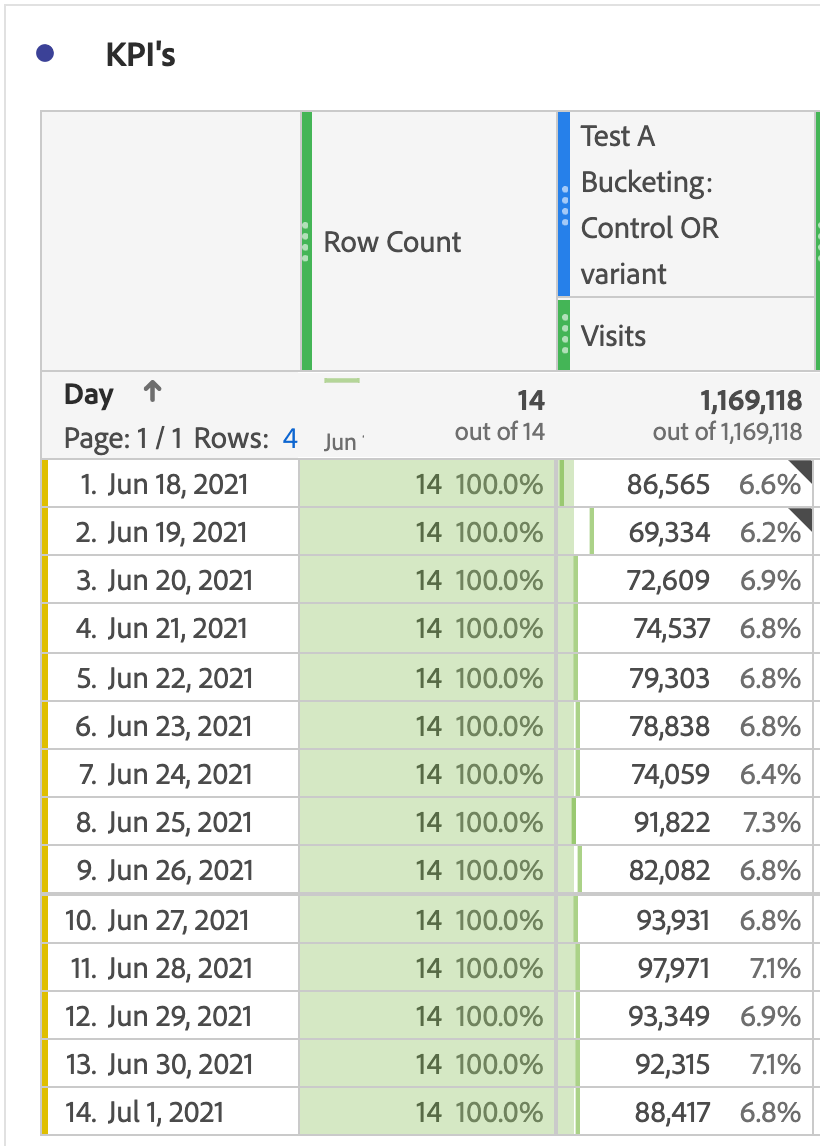820x1146 pixels.
Task: Click the Visits cell showing 79,303
Action: 686,678
